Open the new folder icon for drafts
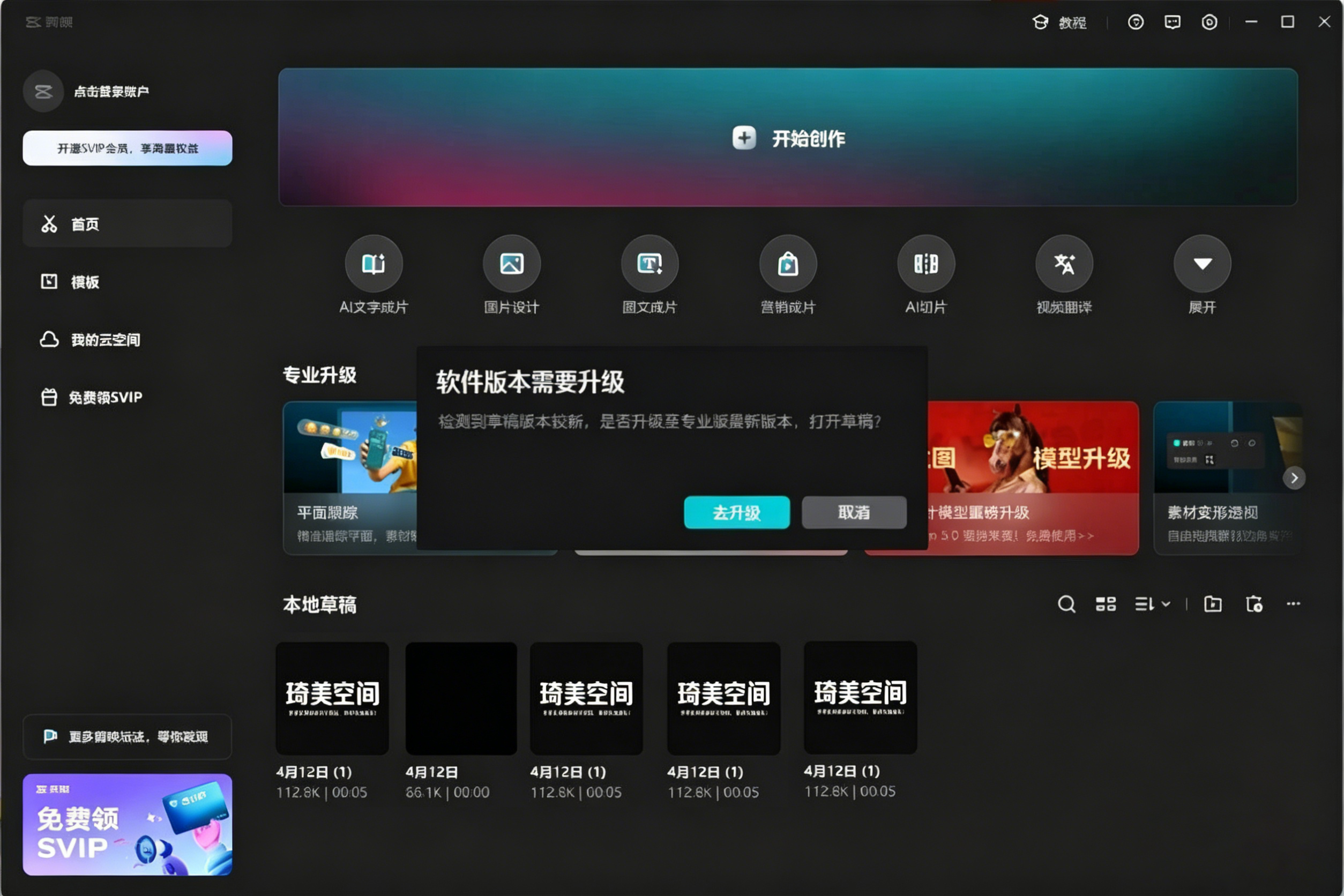This screenshot has width=1344, height=896. [1213, 604]
